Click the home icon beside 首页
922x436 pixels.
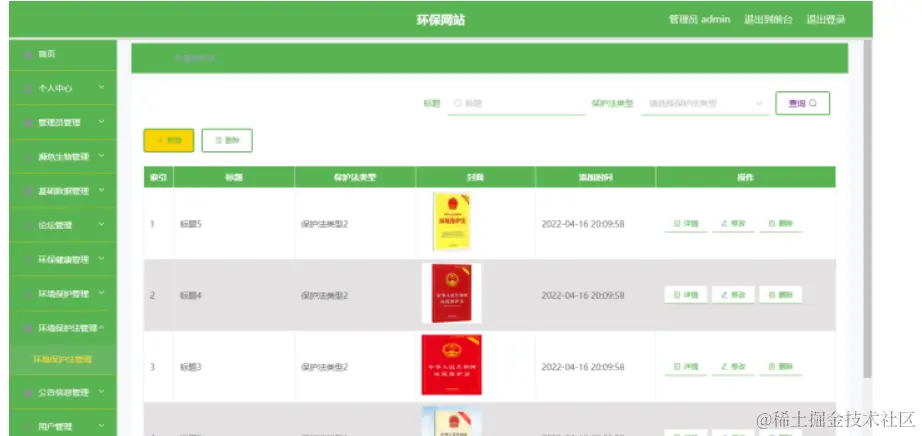coord(28,54)
